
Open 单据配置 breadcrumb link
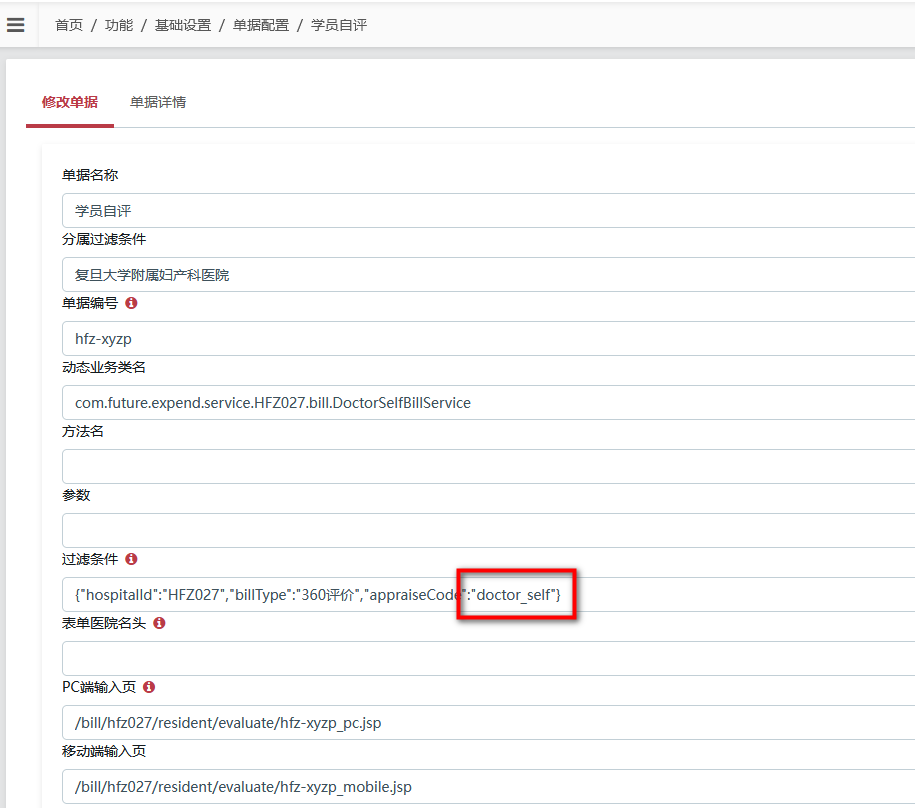tap(261, 25)
